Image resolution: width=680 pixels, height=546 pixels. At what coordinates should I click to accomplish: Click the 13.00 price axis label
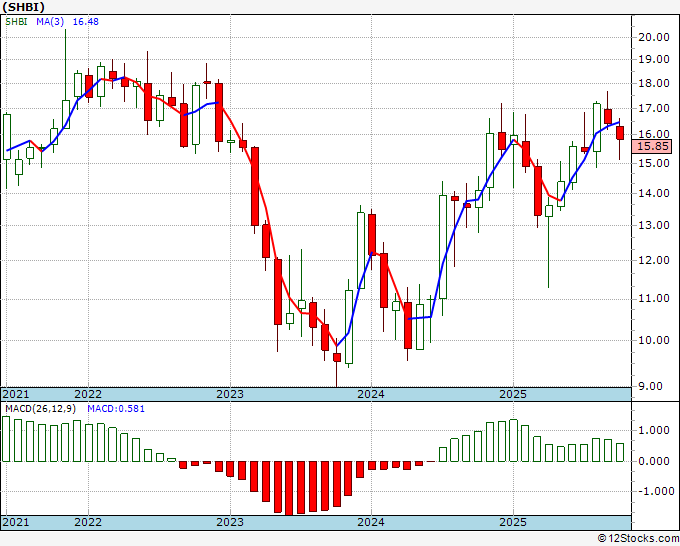[654, 226]
